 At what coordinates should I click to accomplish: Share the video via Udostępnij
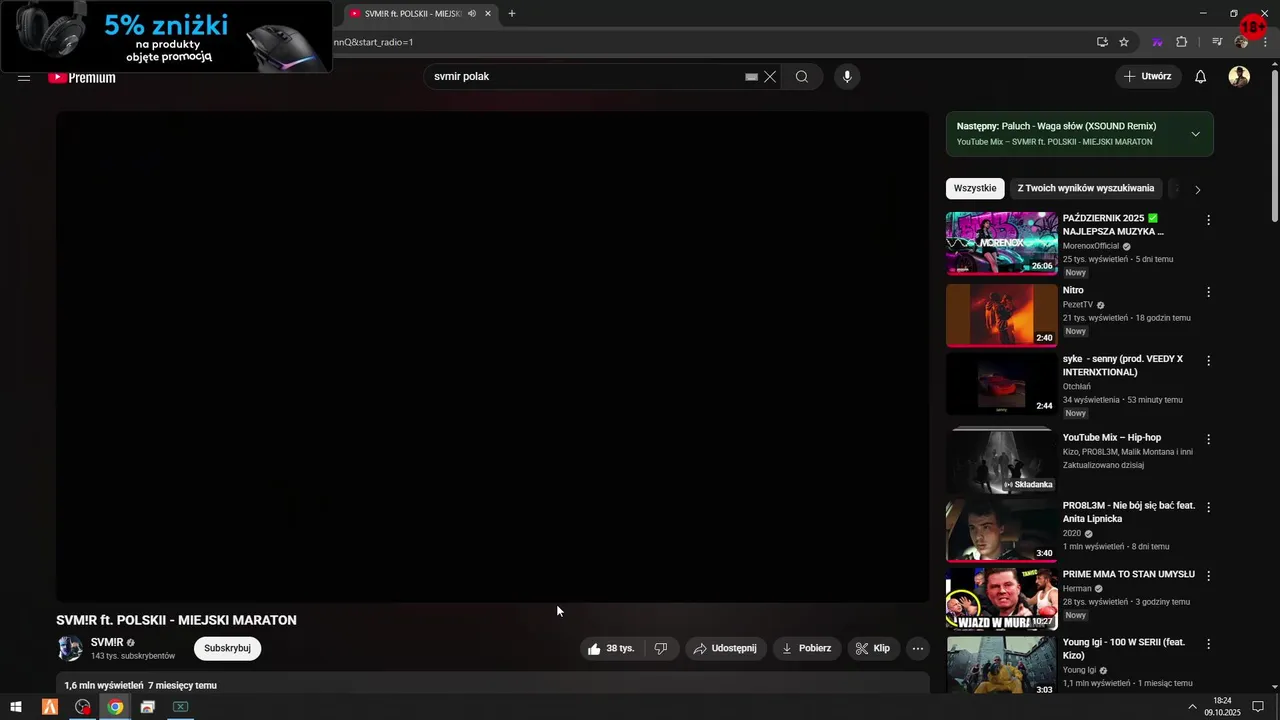click(726, 648)
